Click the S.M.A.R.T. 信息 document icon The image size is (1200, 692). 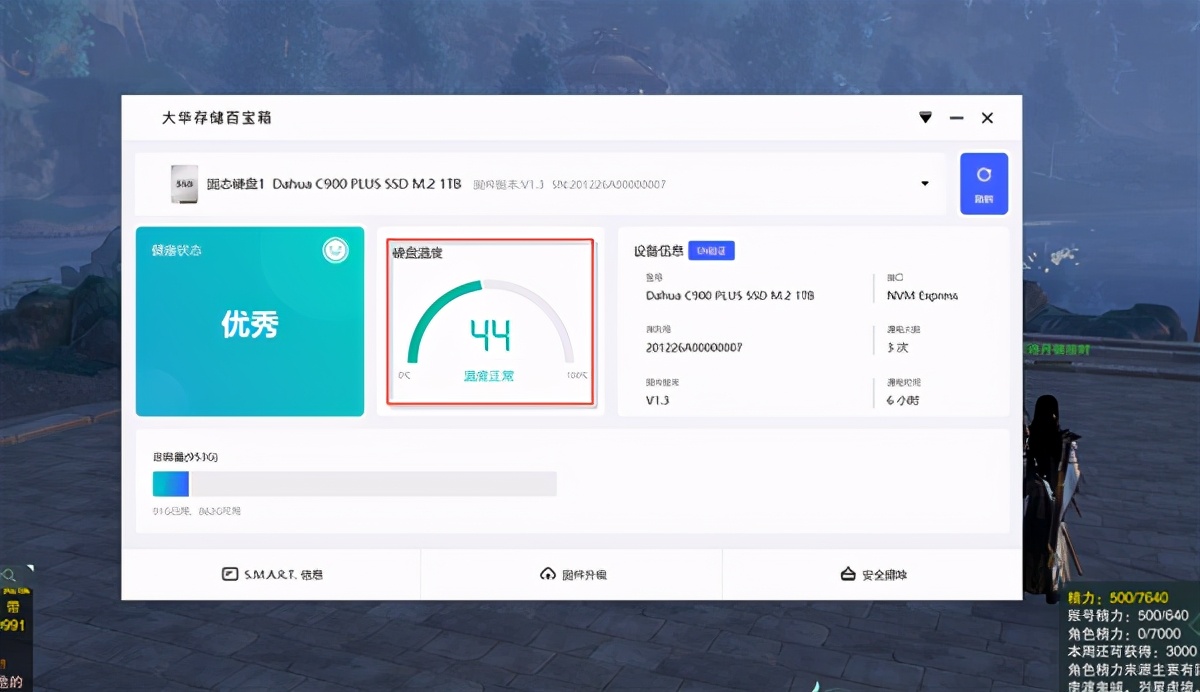coord(229,574)
